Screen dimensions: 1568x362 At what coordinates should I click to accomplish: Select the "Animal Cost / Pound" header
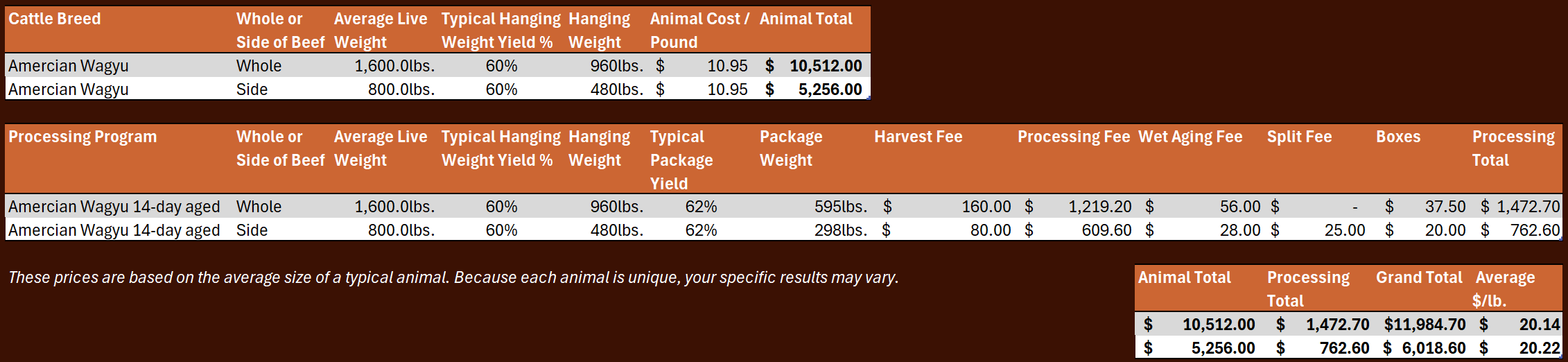(699, 30)
